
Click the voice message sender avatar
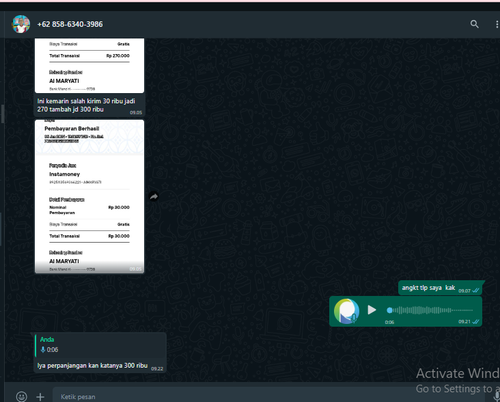pyautogui.click(x=347, y=311)
